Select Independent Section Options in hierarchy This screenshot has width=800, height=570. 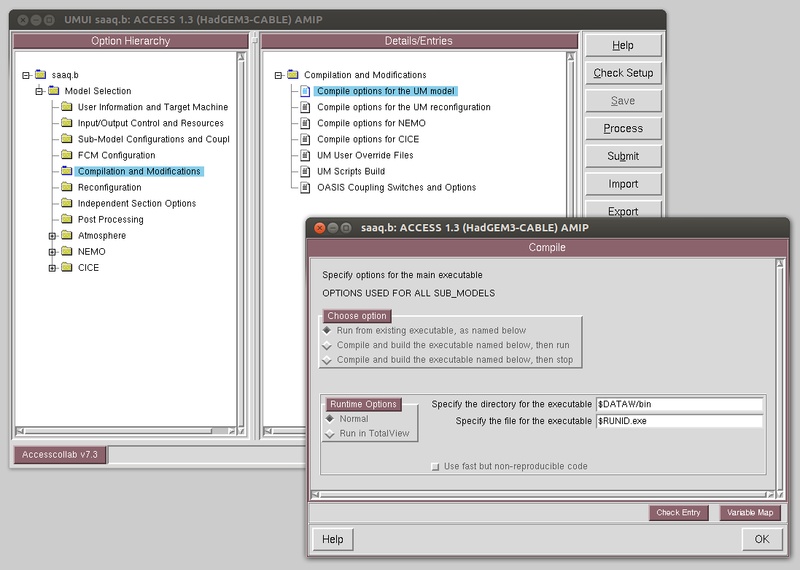click(137, 203)
